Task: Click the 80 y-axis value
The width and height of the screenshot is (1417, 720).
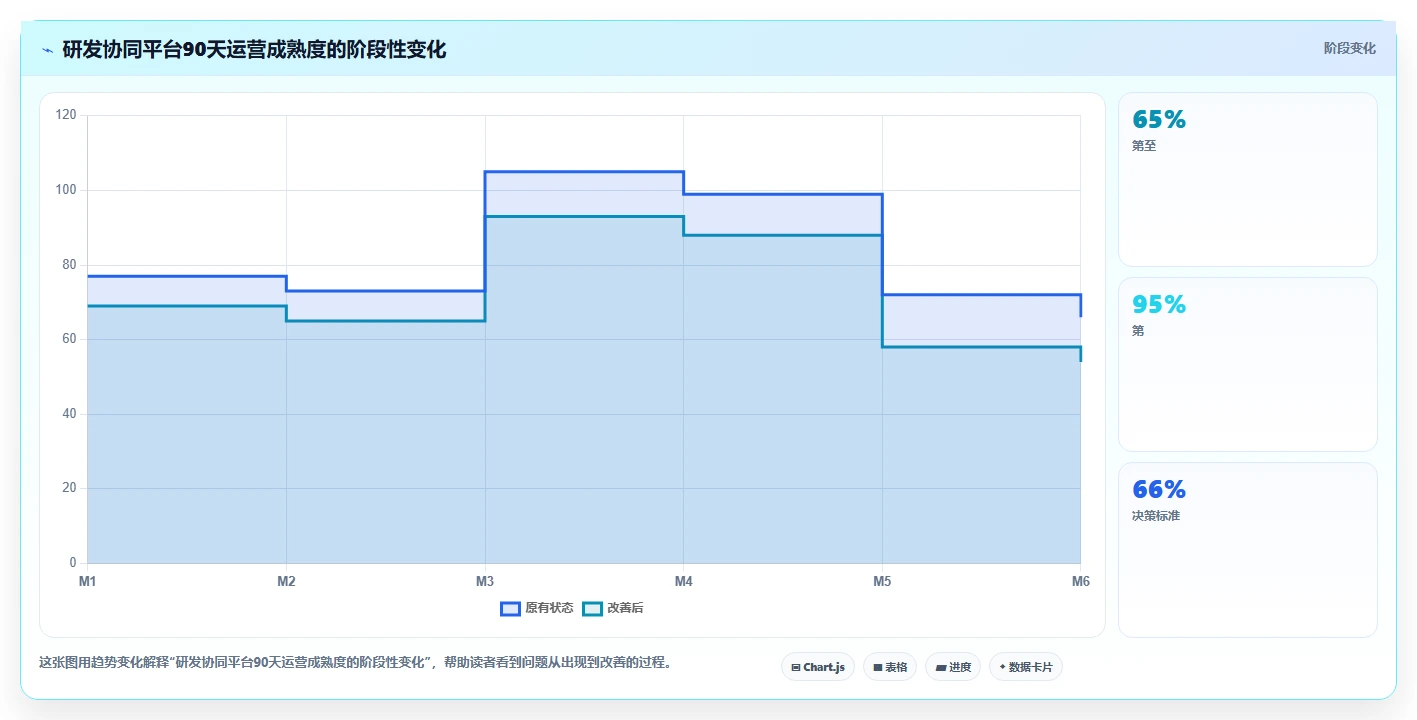Action: (69, 265)
